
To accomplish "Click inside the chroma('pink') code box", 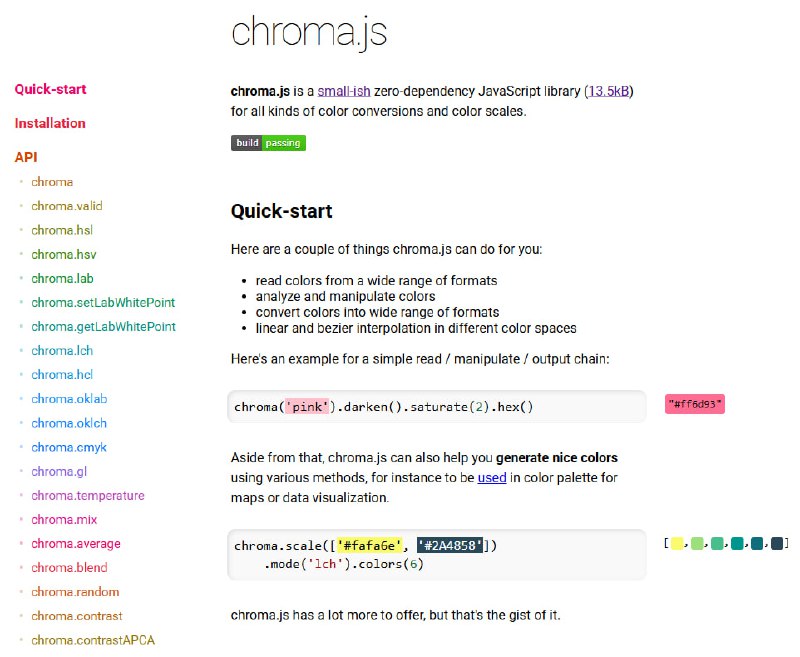I will (437, 407).
